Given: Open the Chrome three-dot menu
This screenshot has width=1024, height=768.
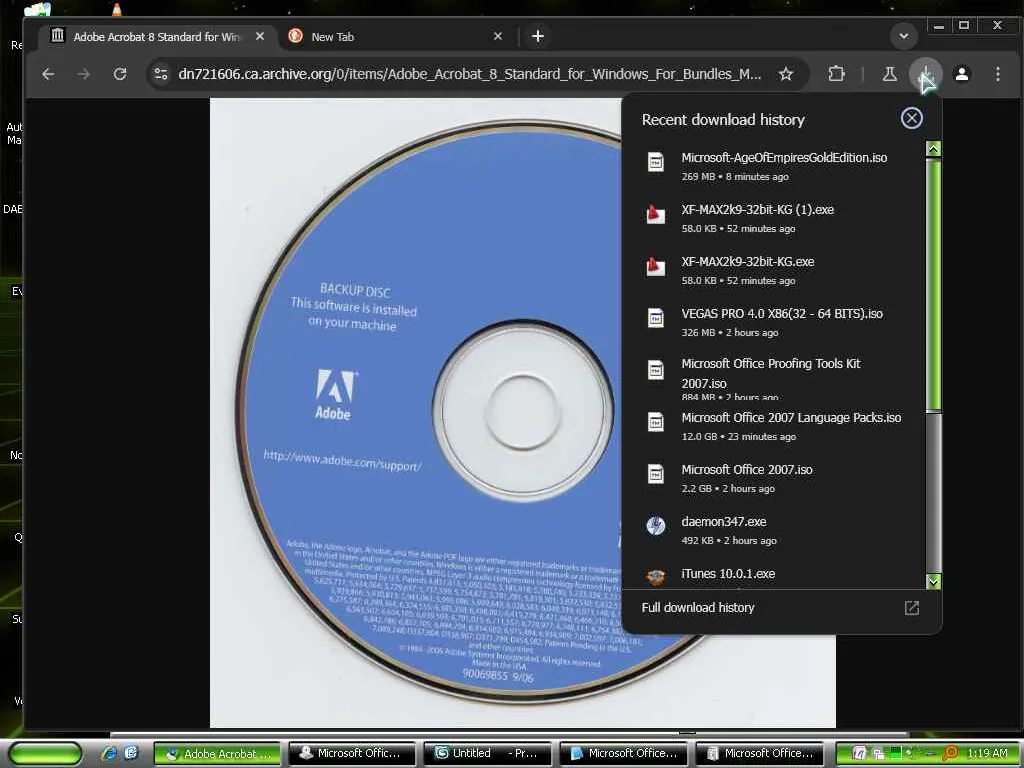Looking at the screenshot, I should click(997, 74).
